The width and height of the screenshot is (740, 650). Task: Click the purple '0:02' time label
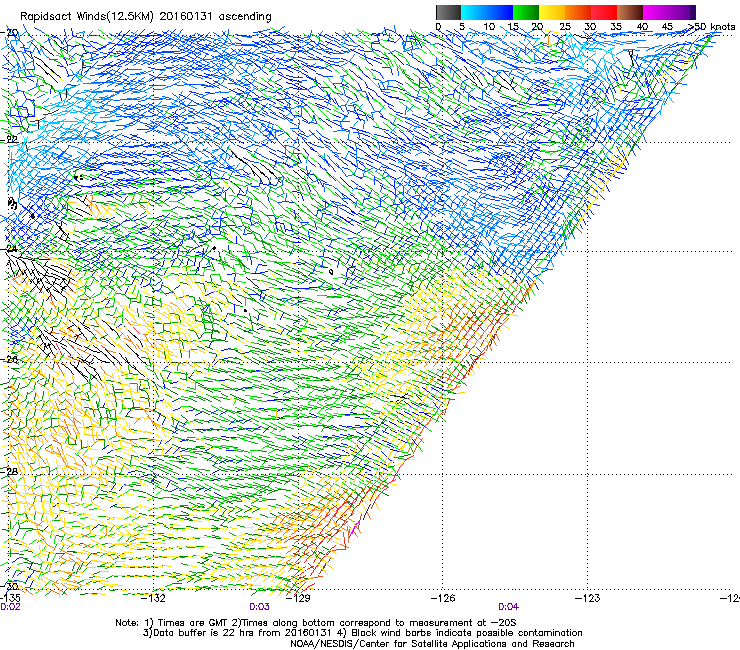pyautogui.click(x=10, y=607)
